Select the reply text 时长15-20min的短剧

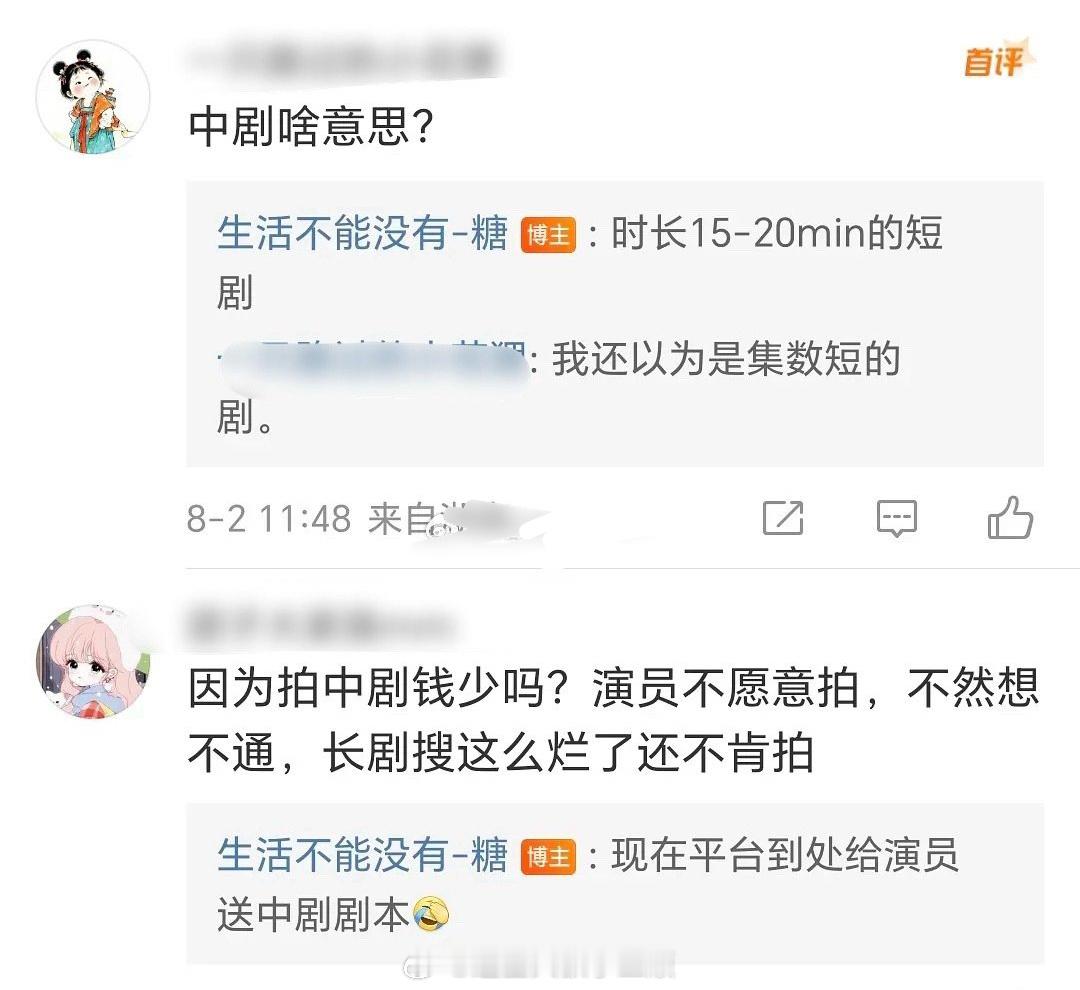point(579,262)
